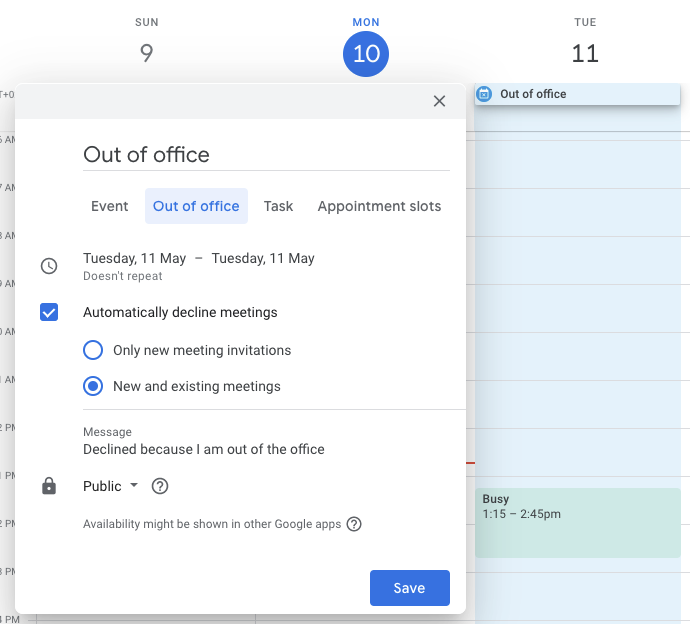Image resolution: width=690 pixels, height=624 pixels.
Task: Switch to the Task tab
Action: 278,206
